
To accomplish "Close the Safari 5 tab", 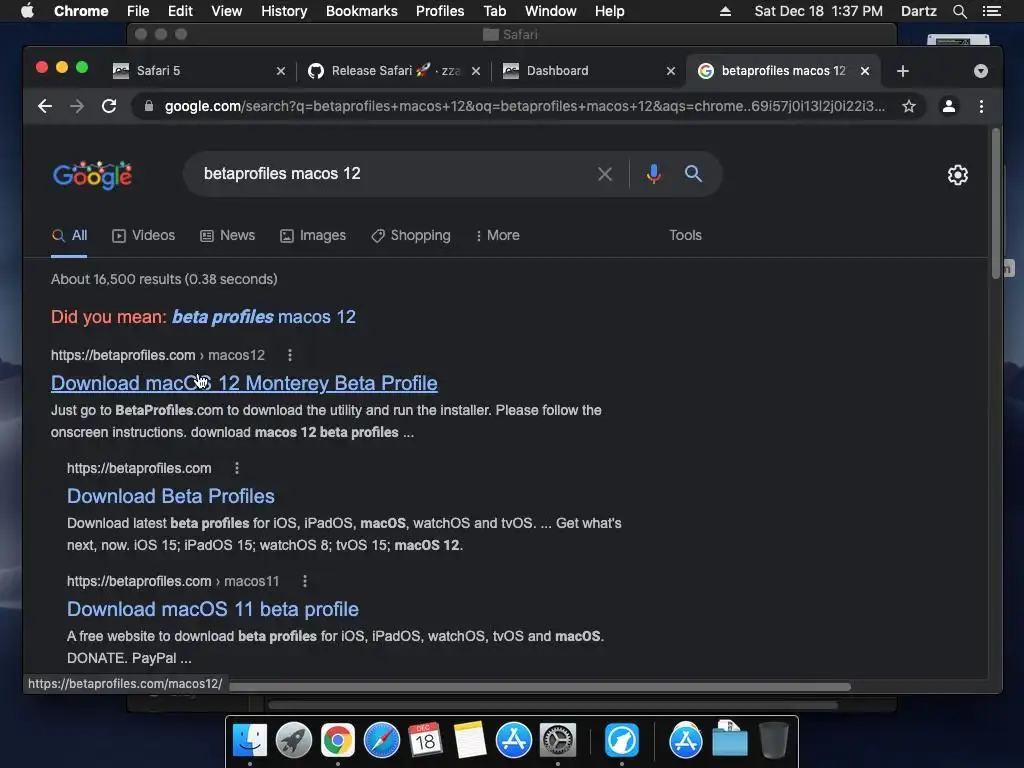I will (x=281, y=71).
